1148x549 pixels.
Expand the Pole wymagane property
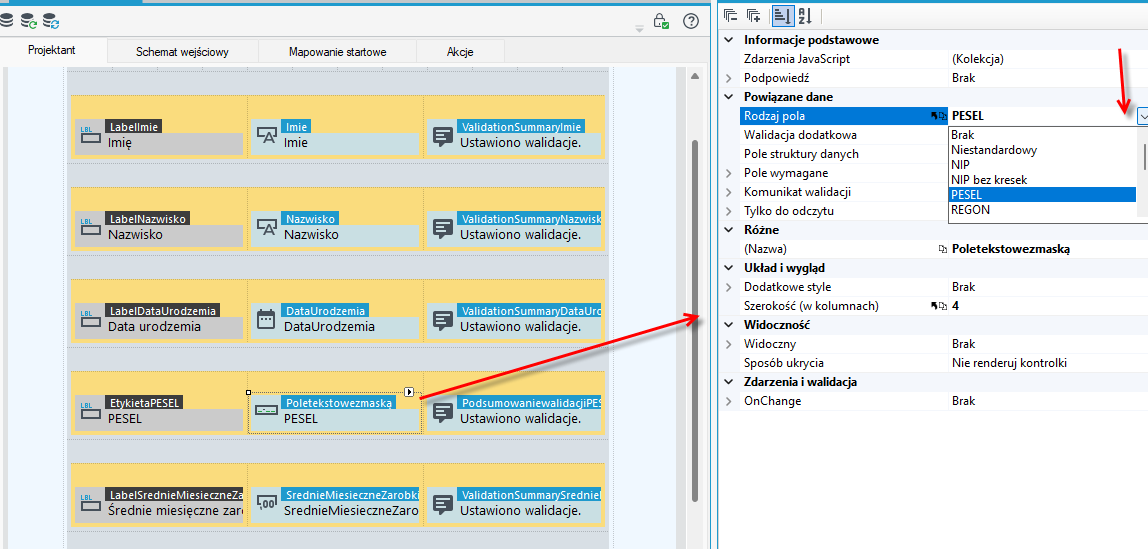[728, 173]
